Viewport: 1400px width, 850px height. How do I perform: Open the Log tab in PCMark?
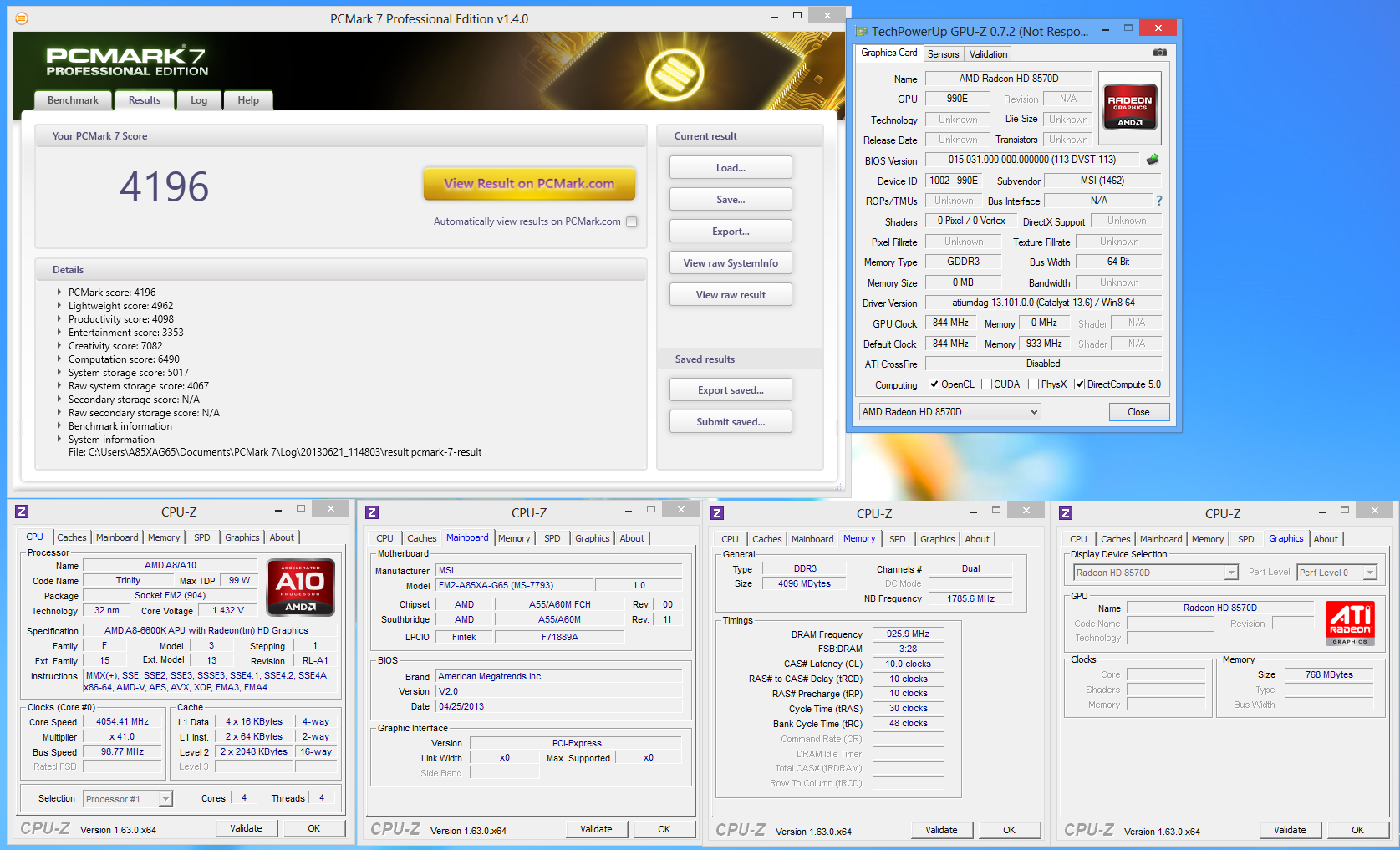(x=199, y=100)
